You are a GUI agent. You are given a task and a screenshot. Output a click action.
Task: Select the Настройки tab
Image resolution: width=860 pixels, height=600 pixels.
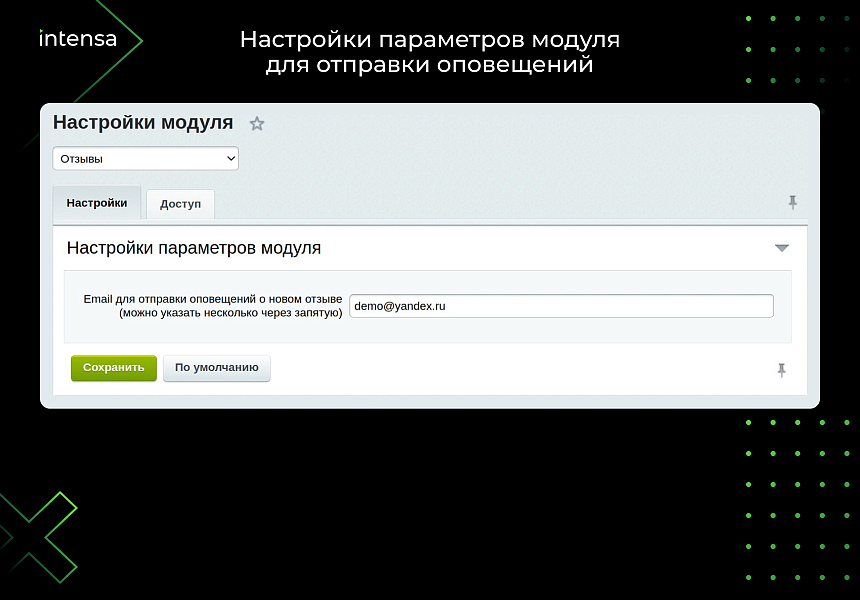click(97, 202)
